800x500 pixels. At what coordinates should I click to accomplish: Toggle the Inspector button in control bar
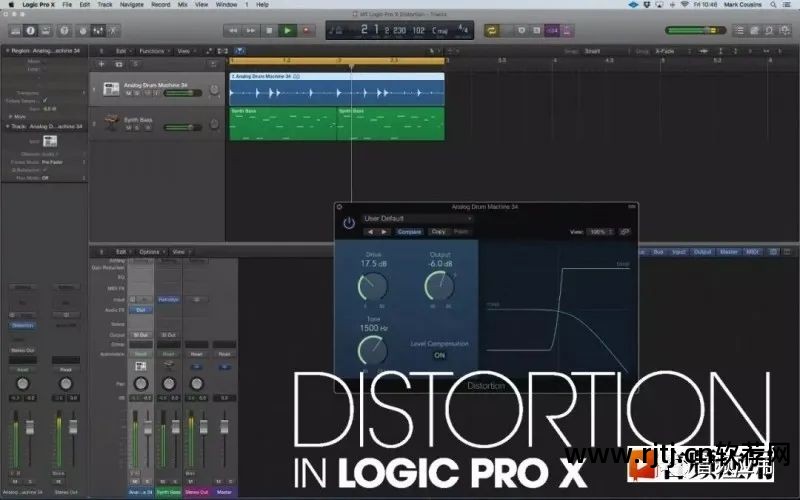pyautogui.click(x=31, y=31)
